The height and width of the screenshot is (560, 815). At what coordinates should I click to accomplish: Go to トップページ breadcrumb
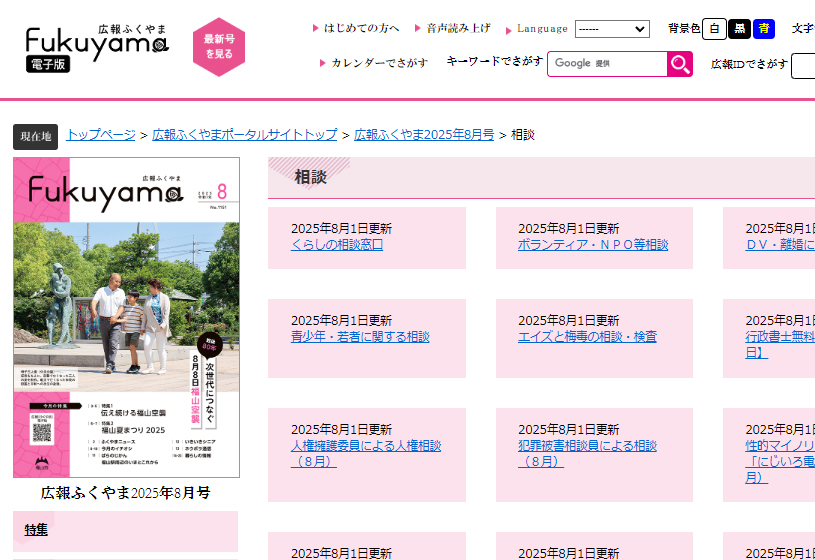pyautogui.click(x=101, y=135)
